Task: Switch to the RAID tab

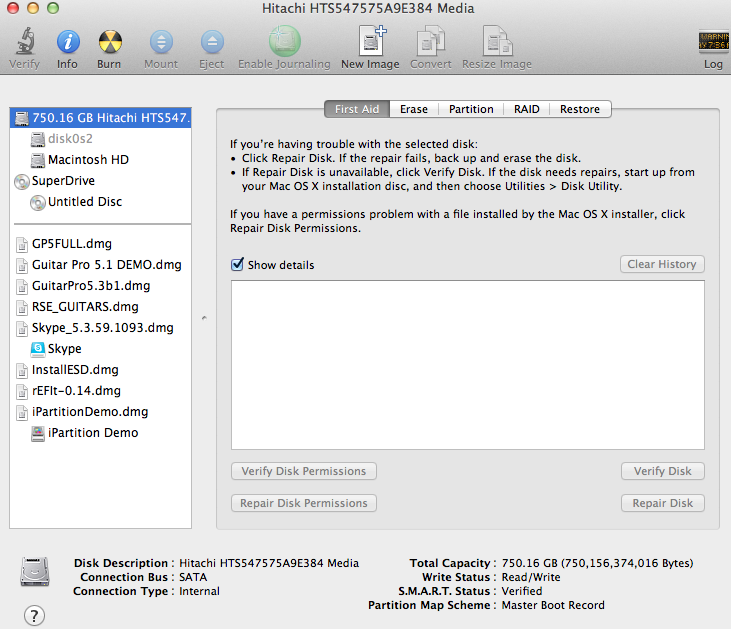Action: coord(527,109)
